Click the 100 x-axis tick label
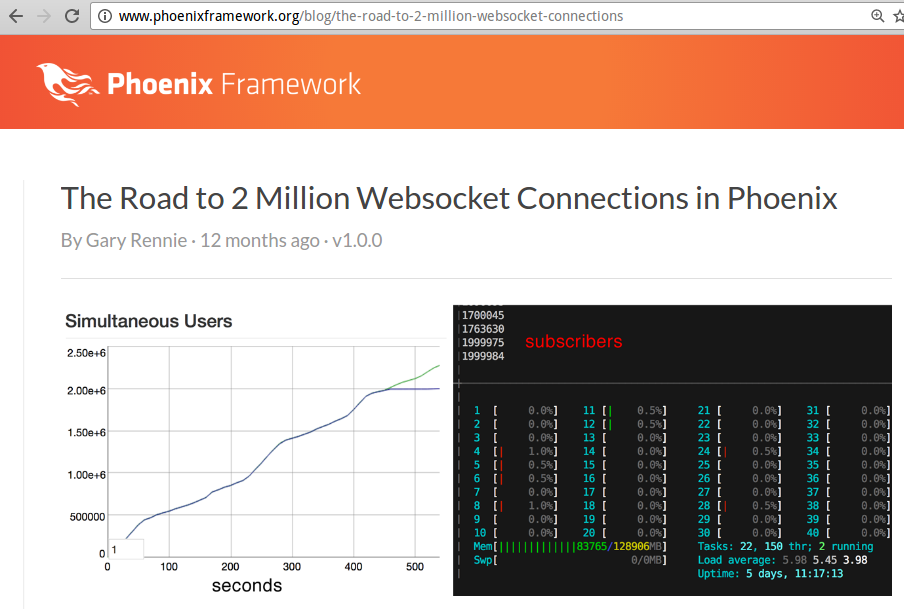The image size is (904, 609). (x=169, y=567)
